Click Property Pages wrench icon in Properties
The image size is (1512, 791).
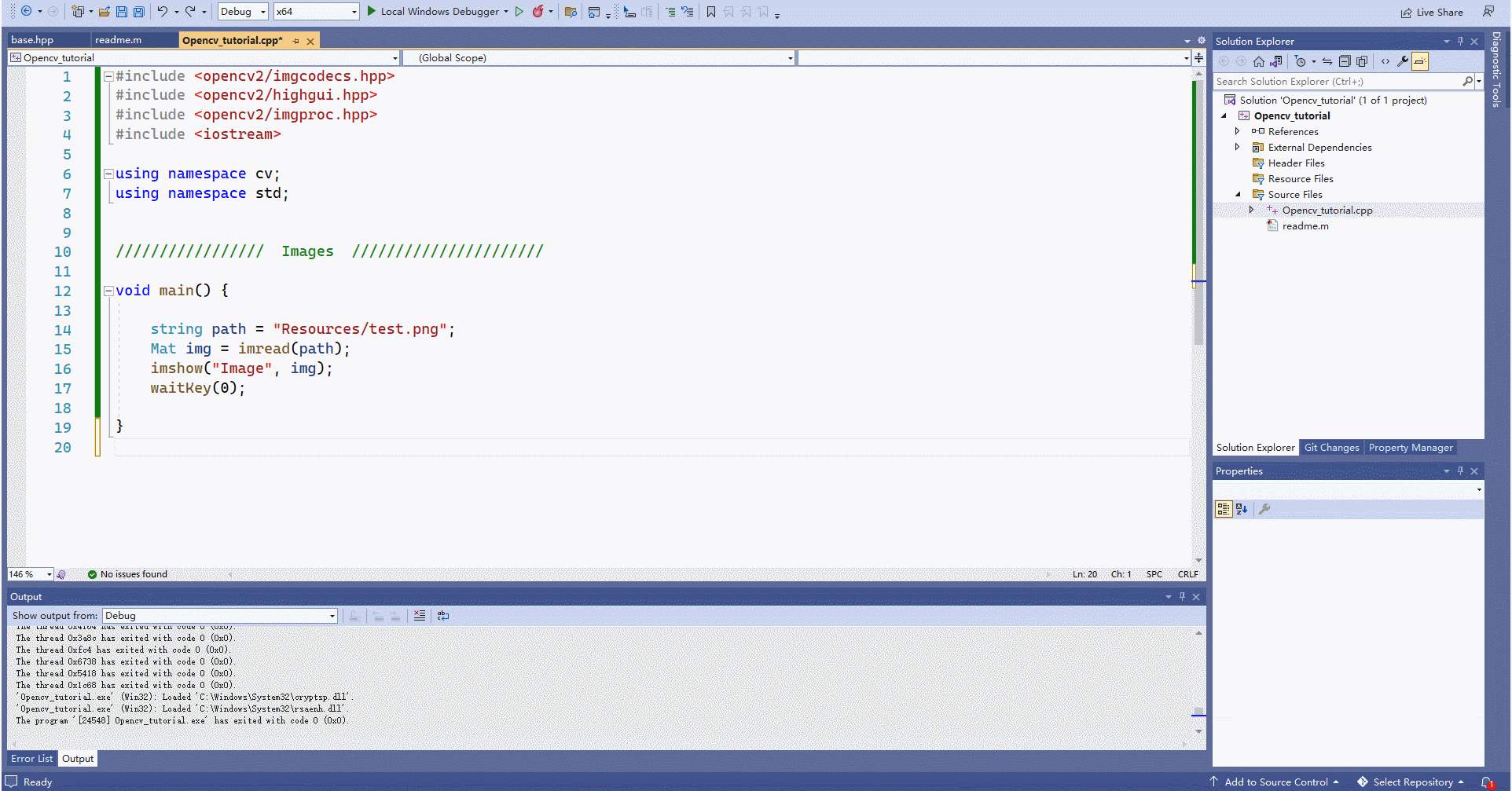(x=1264, y=509)
